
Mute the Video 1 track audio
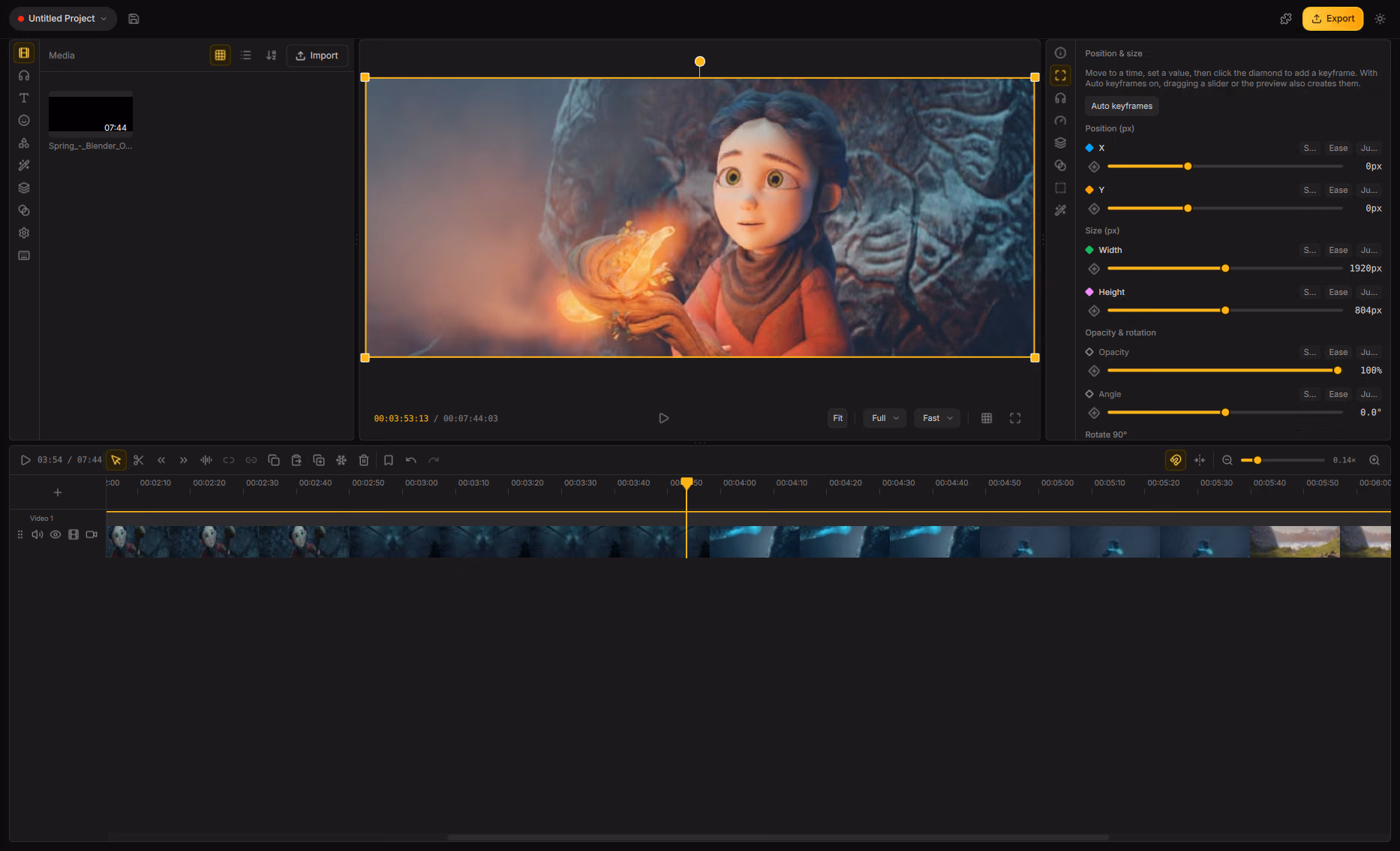38,534
